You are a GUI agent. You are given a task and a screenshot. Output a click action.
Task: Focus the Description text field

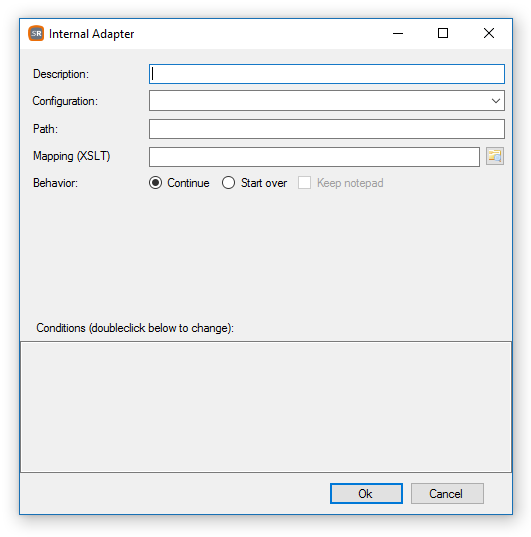(x=326, y=74)
